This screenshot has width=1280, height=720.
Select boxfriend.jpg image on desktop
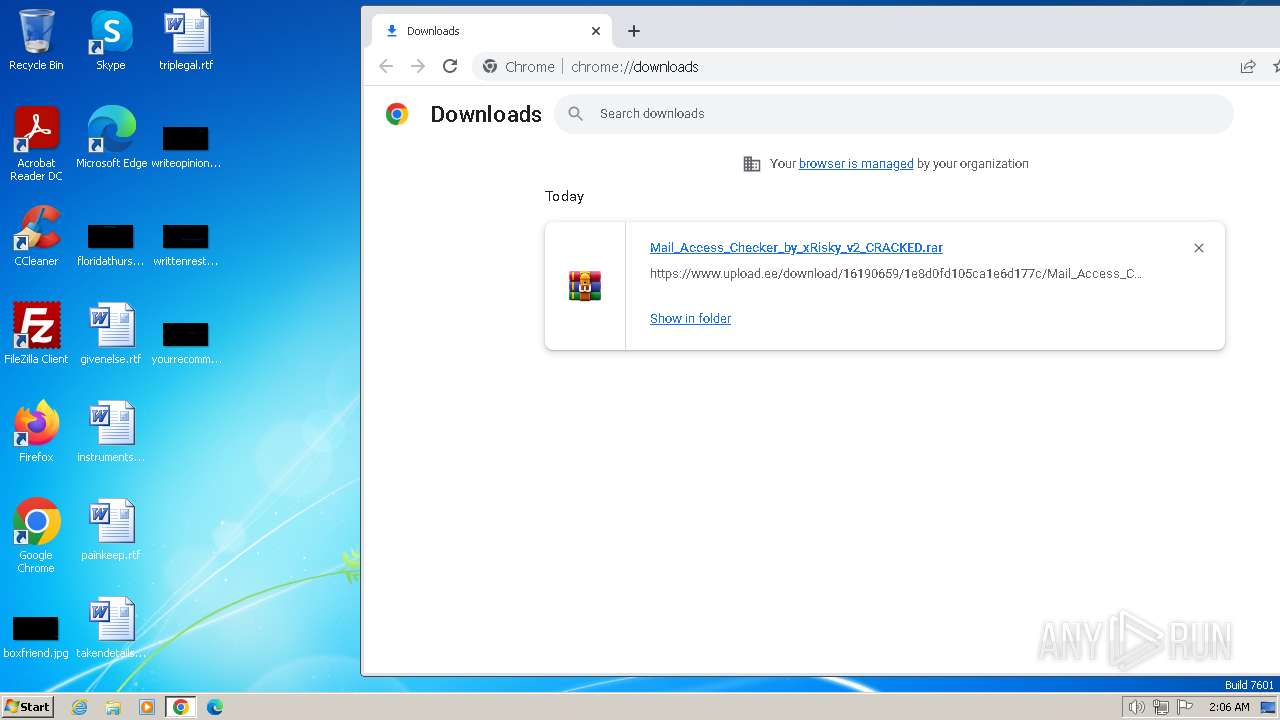click(36, 635)
